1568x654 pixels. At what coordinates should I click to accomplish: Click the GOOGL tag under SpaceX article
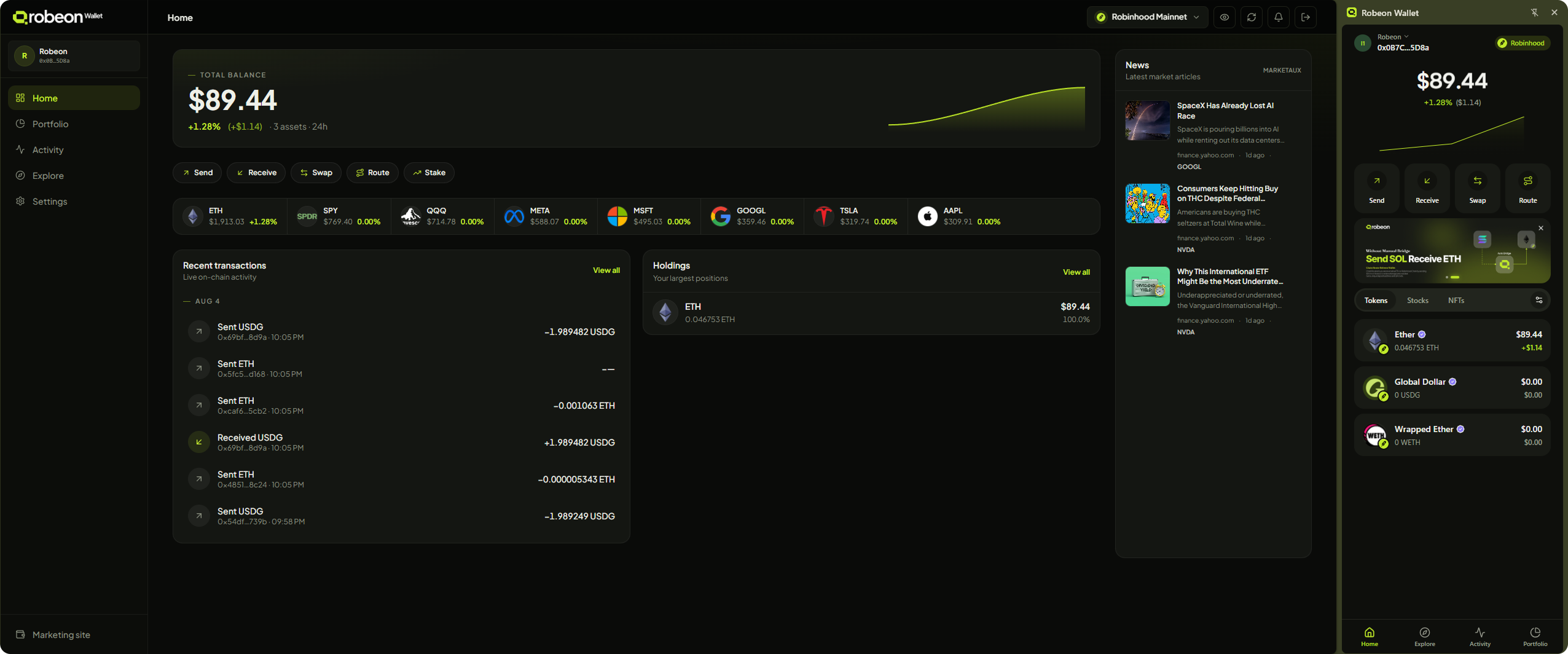[x=1189, y=167]
